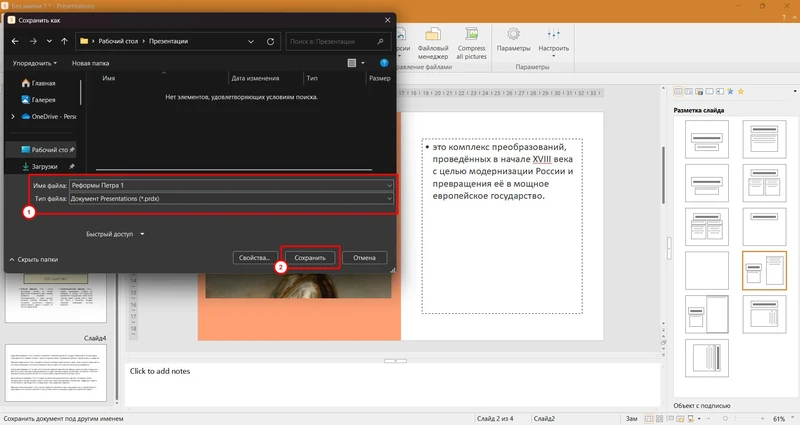The width and height of the screenshot is (800, 425).
Task: Open dialog help question mark
Action: (x=384, y=63)
